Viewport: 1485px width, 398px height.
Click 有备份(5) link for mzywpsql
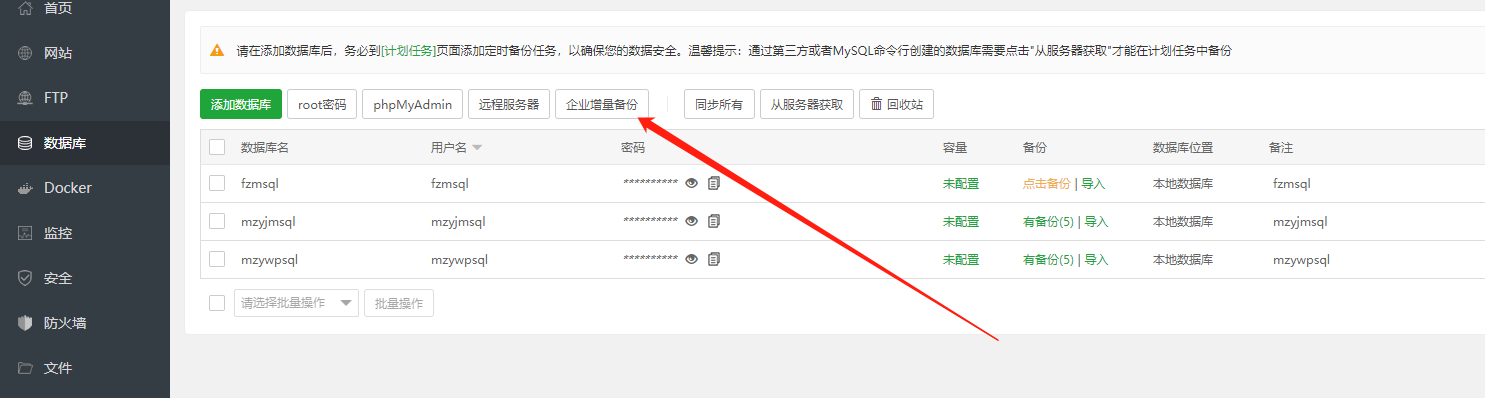coord(1048,259)
